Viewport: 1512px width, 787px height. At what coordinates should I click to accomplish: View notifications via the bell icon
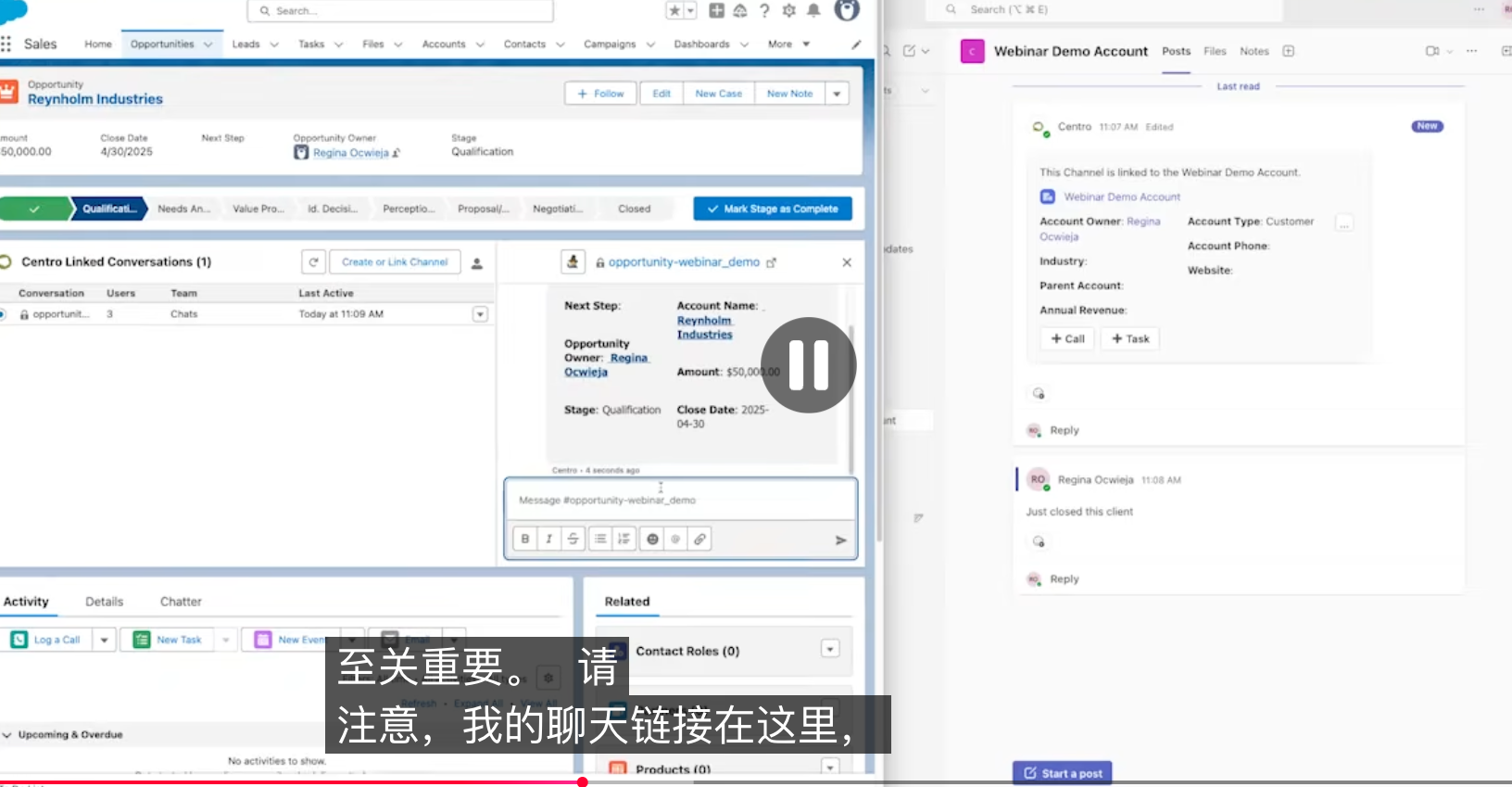click(813, 10)
